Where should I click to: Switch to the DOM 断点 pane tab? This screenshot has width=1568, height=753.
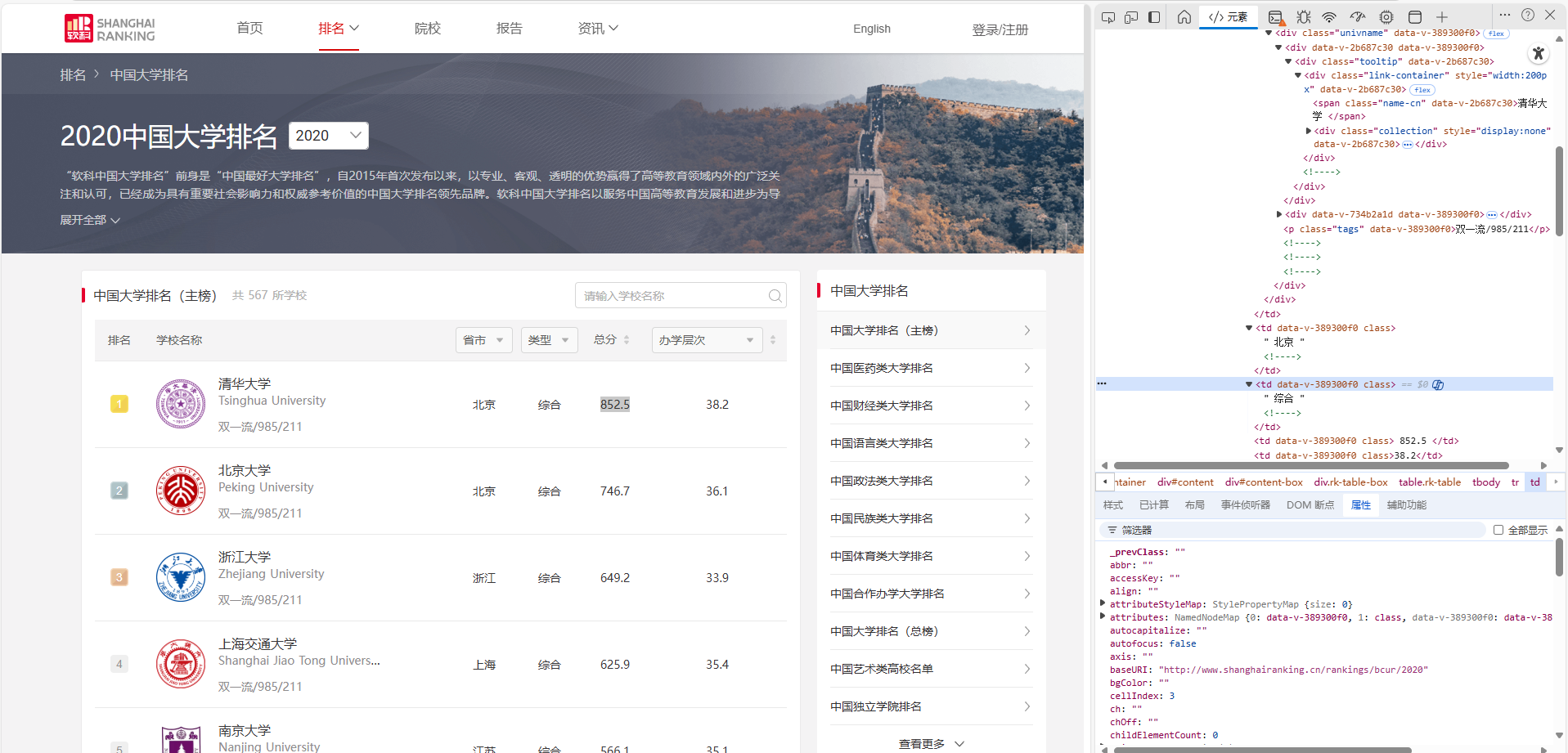coord(1310,505)
